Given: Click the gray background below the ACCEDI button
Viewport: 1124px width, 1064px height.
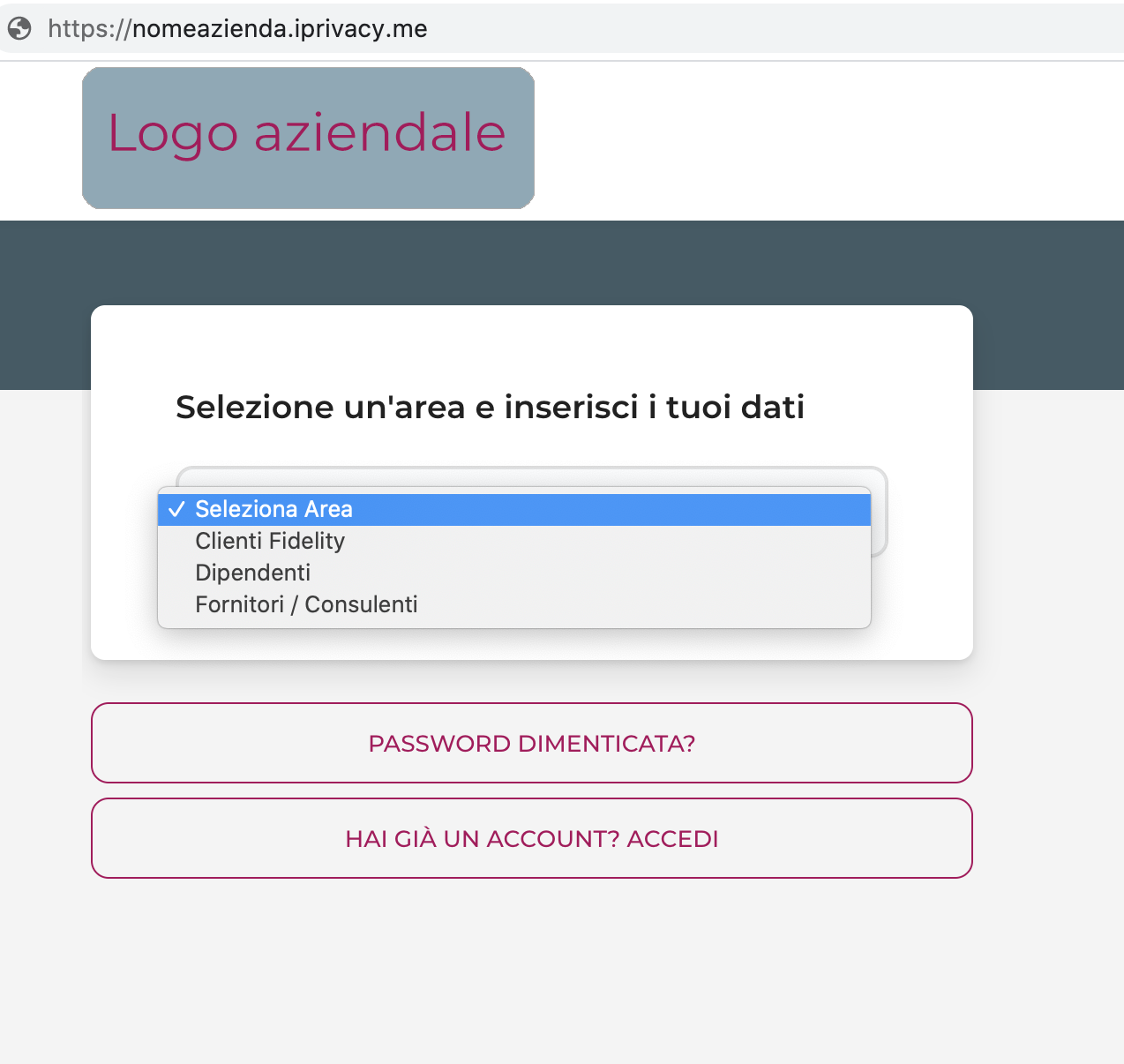Looking at the screenshot, I should click(531, 970).
